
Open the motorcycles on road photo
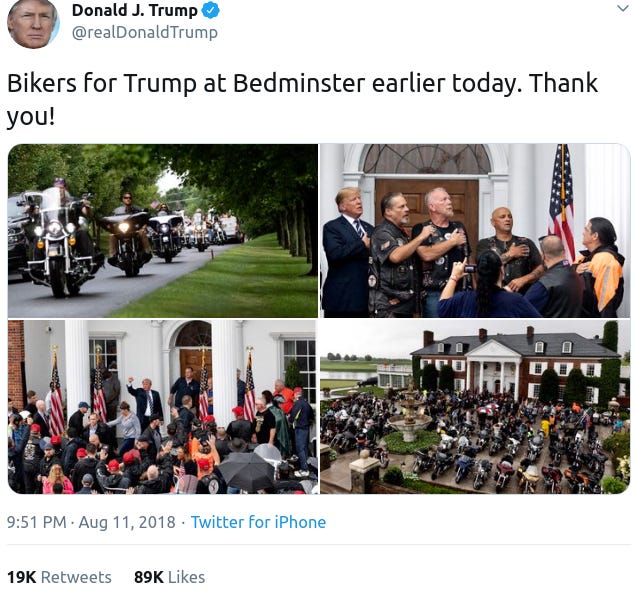[x=163, y=230]
